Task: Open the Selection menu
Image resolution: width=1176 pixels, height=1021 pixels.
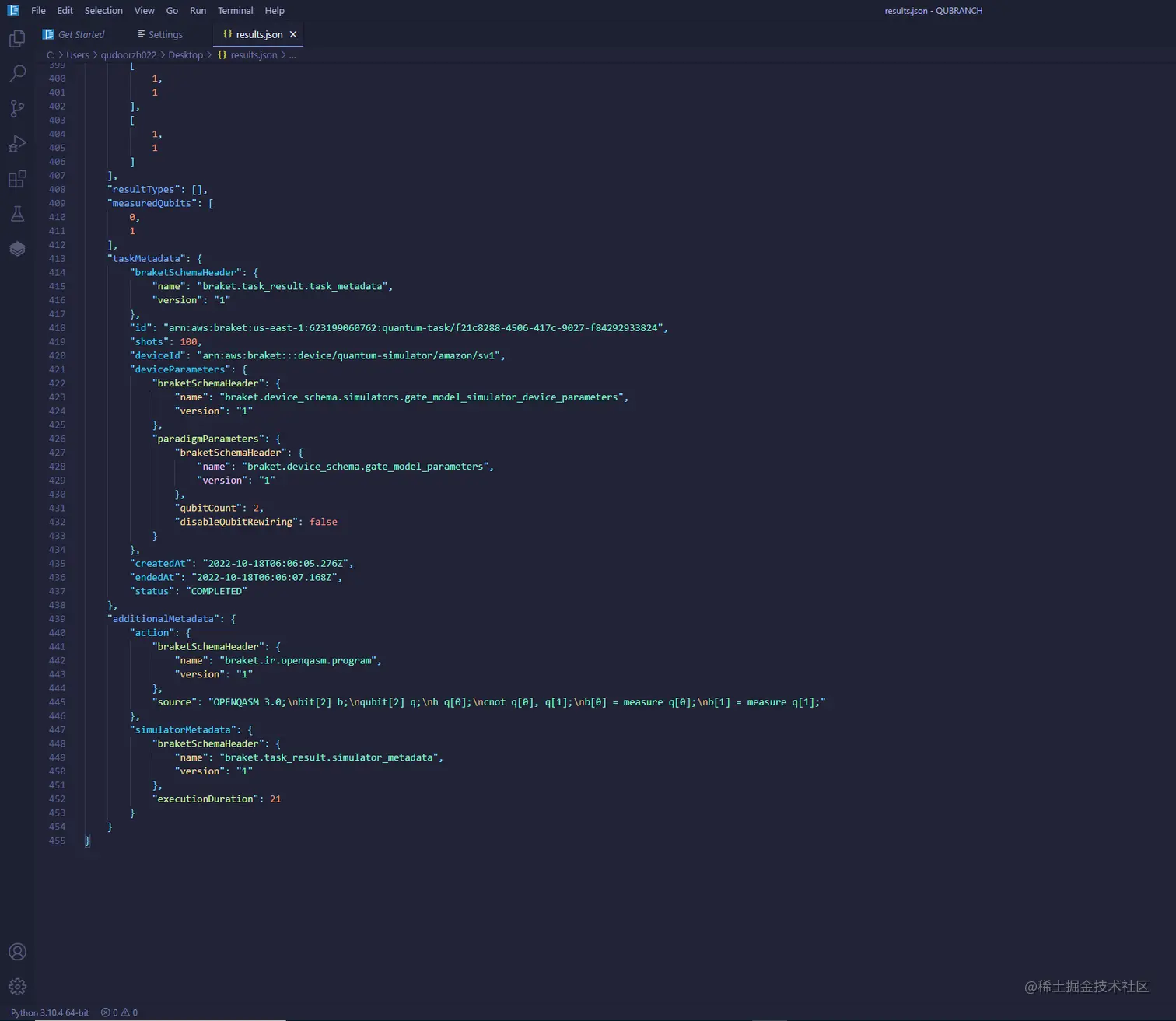Action: coord(103,11)
